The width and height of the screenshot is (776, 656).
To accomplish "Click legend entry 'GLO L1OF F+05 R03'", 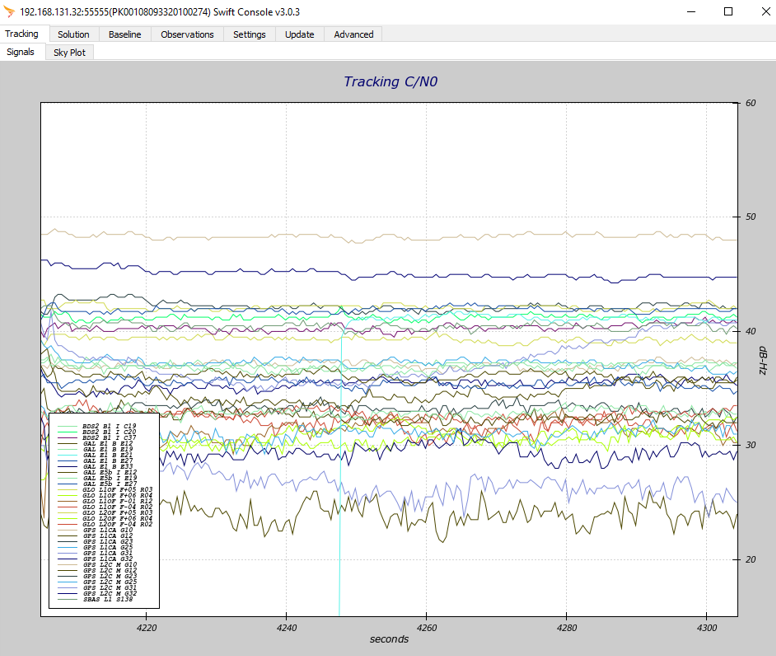I will tap(105, 489).
